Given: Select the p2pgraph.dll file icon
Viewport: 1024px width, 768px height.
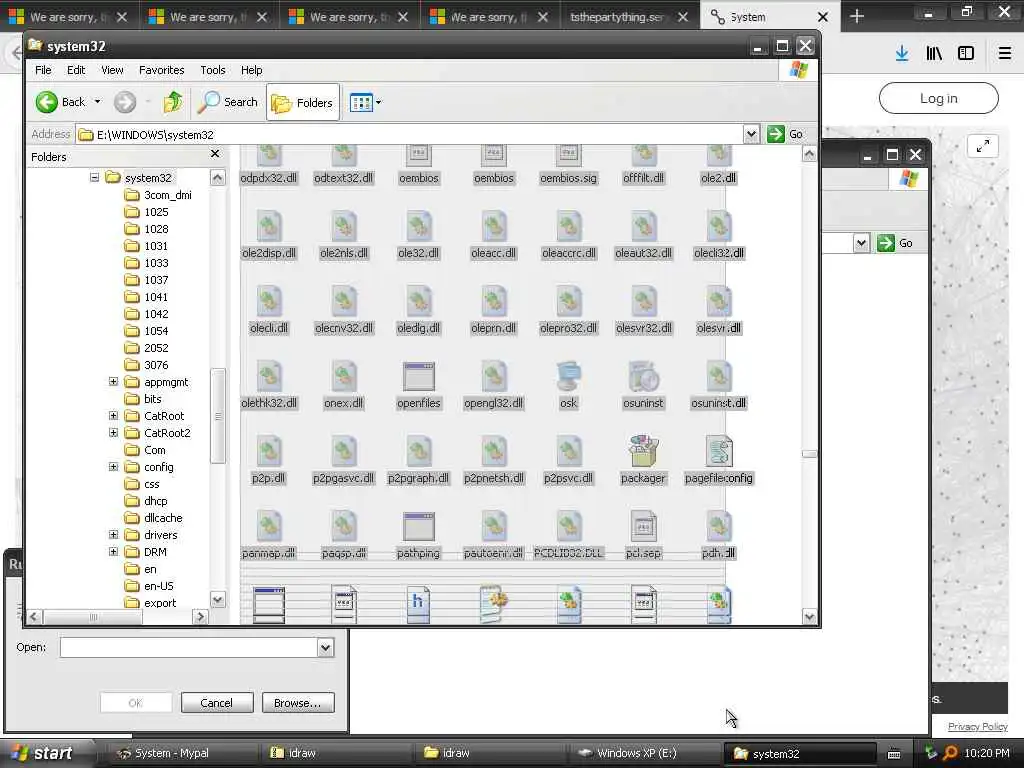Looking at the screenshot, I should 419,452.
